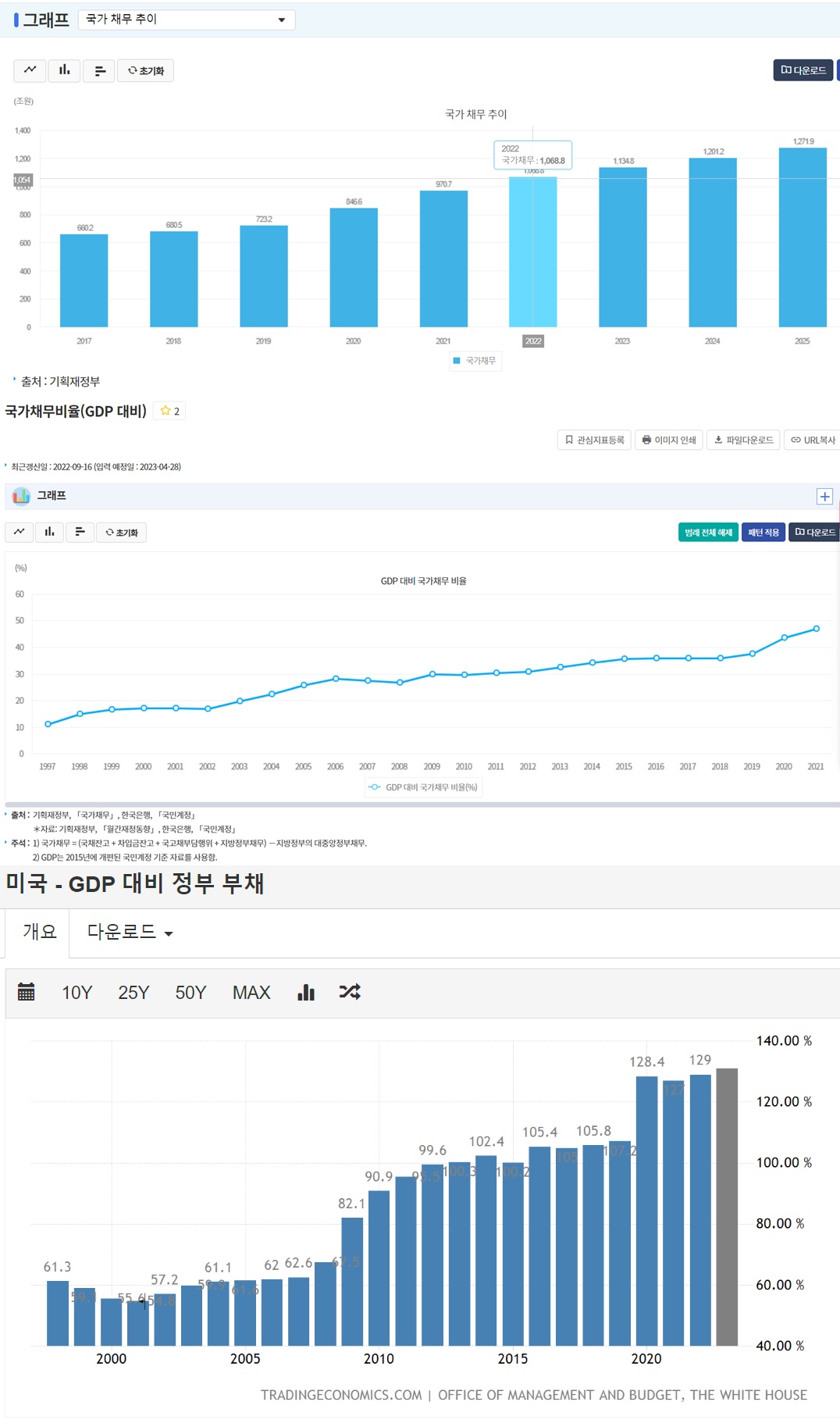840x1427 pixels.
Task: Click the bar chart type icon beside MAX
Action: (306, 992)
